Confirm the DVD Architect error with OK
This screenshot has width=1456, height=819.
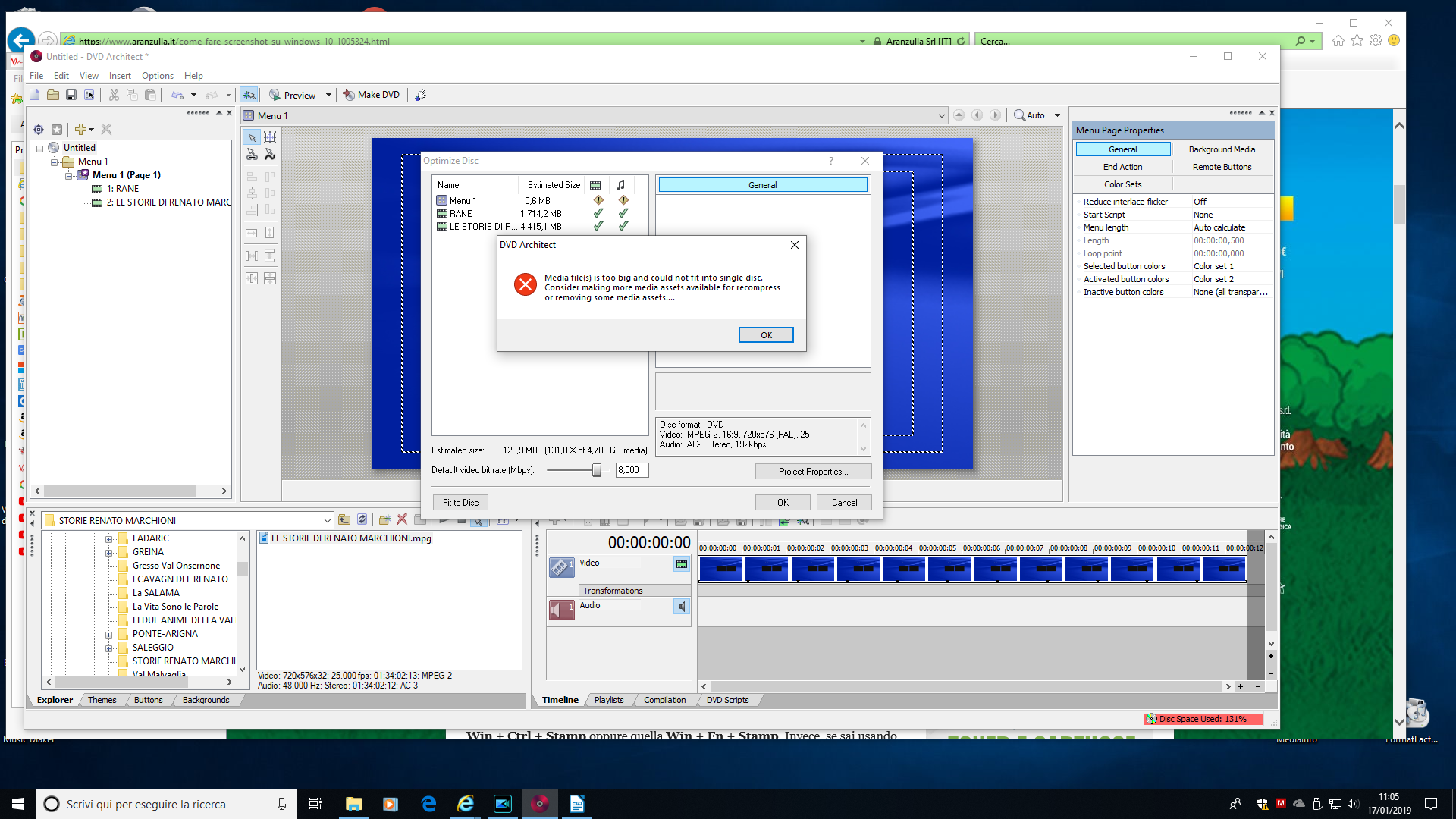click(766, 335)
